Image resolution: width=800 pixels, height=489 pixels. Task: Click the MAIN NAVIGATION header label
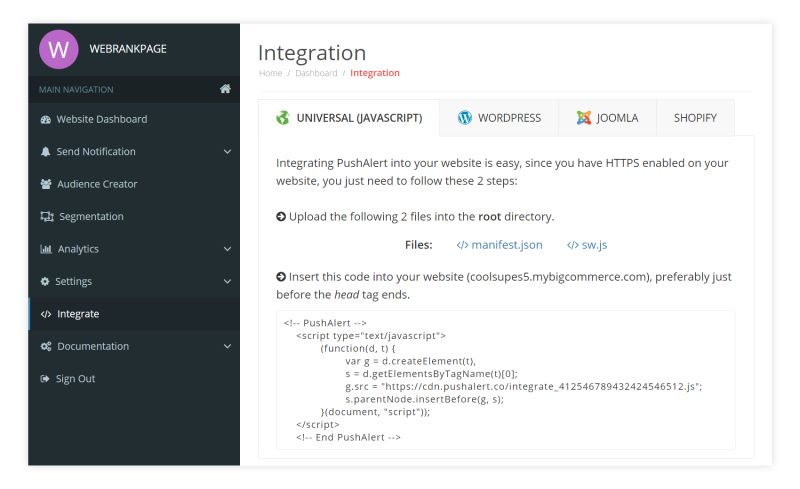(x=76, y=89)
